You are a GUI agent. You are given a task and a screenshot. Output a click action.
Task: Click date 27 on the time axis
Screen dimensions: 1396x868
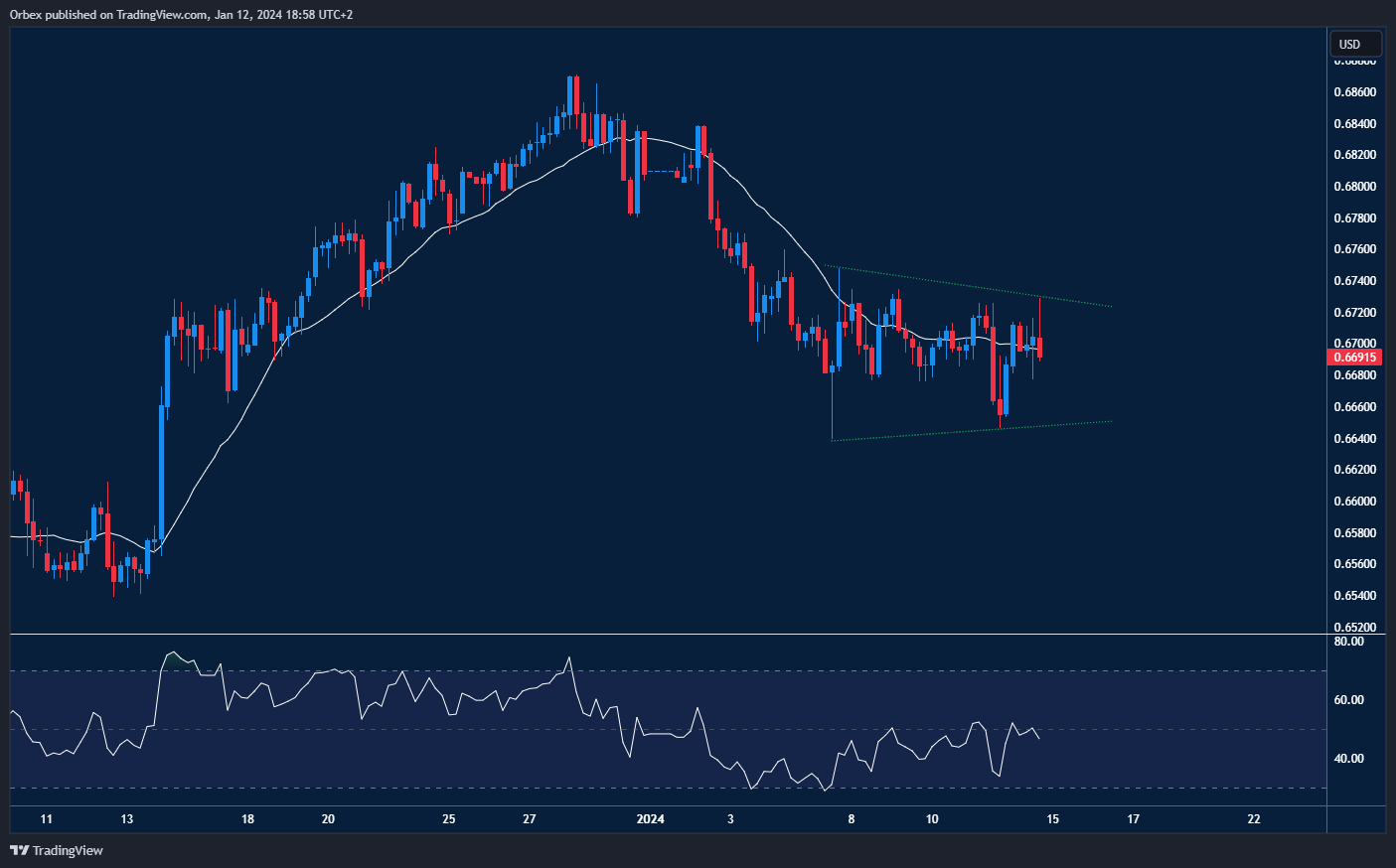[x=530, y=819]
